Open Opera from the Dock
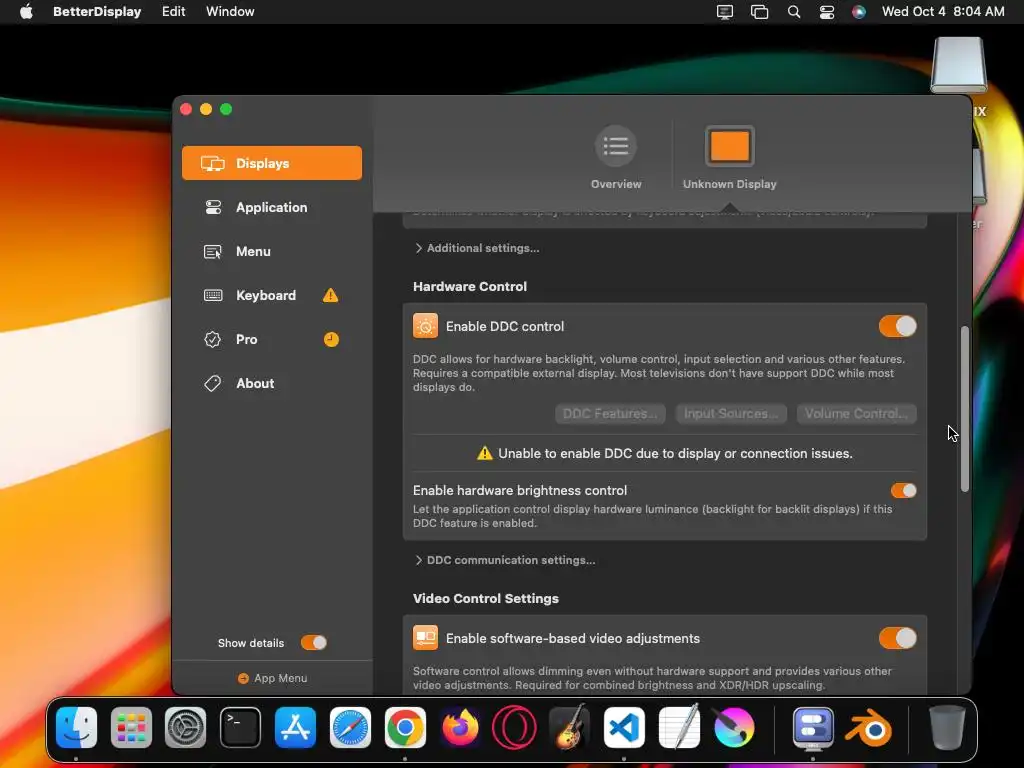1024x768 pixels. [x=515, y=727]
